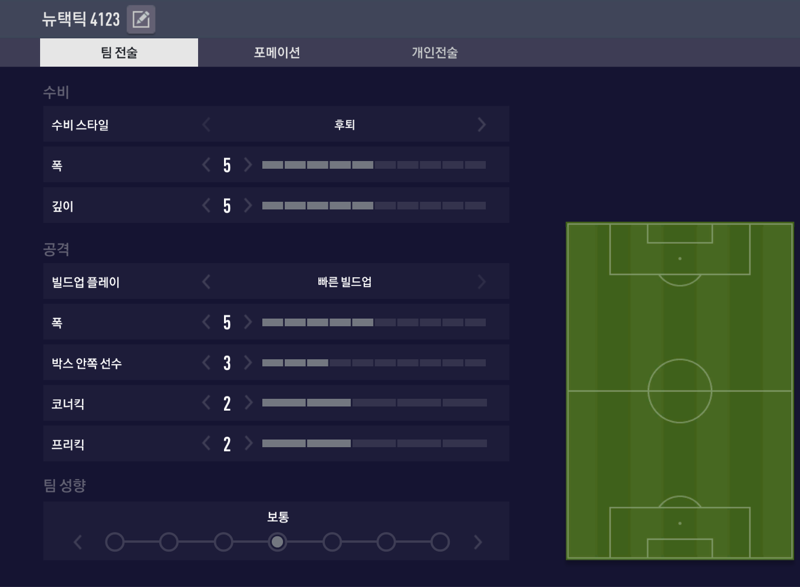Increase 수비 깊이 with right arrow
The image size is (800, 587).
(248, 205)
